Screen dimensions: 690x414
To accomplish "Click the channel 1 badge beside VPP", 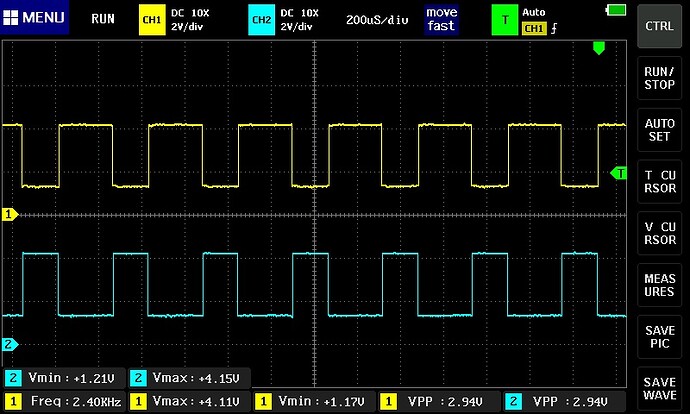I will coord(388,401).
